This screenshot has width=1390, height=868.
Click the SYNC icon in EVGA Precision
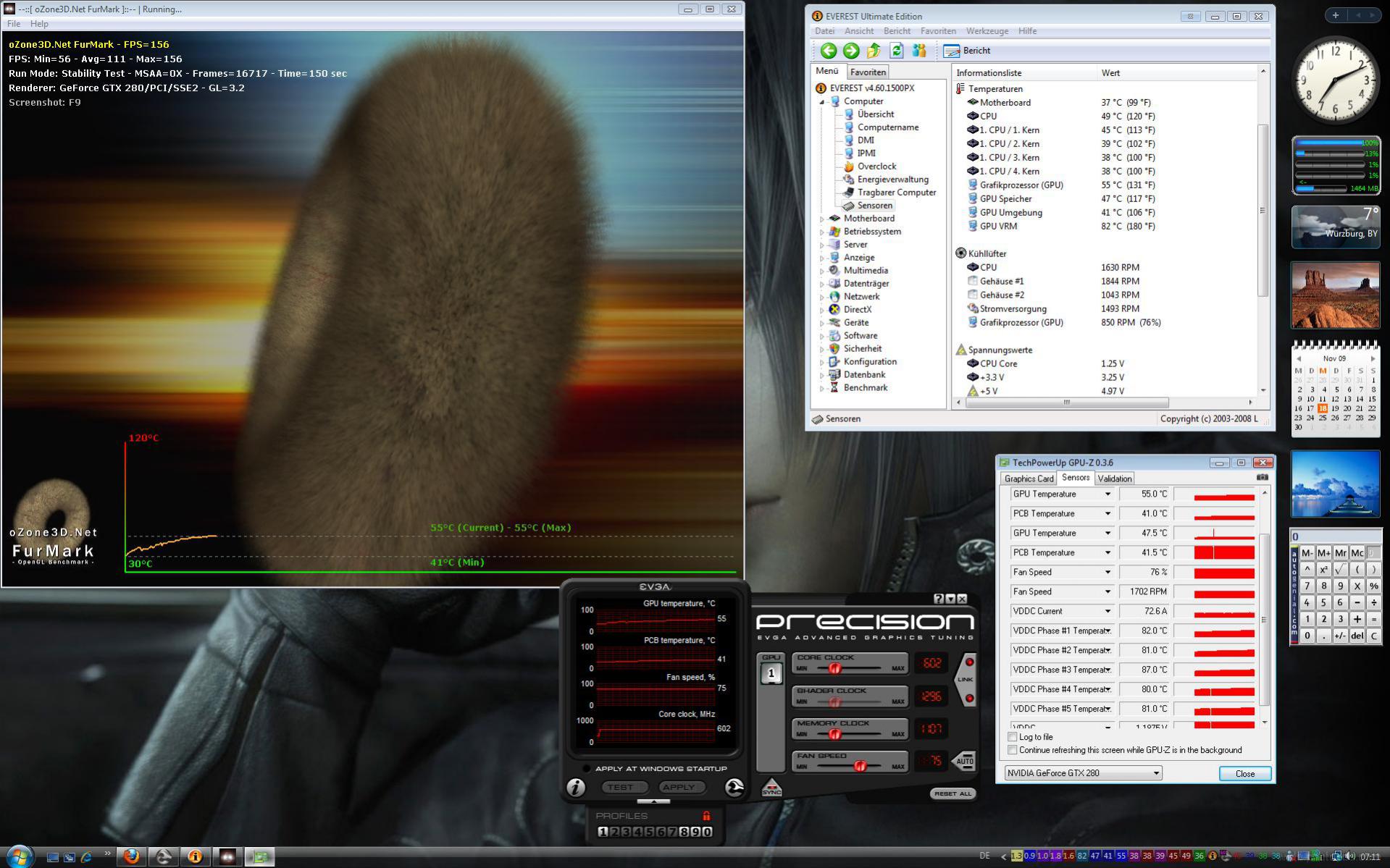pos(771,788)
